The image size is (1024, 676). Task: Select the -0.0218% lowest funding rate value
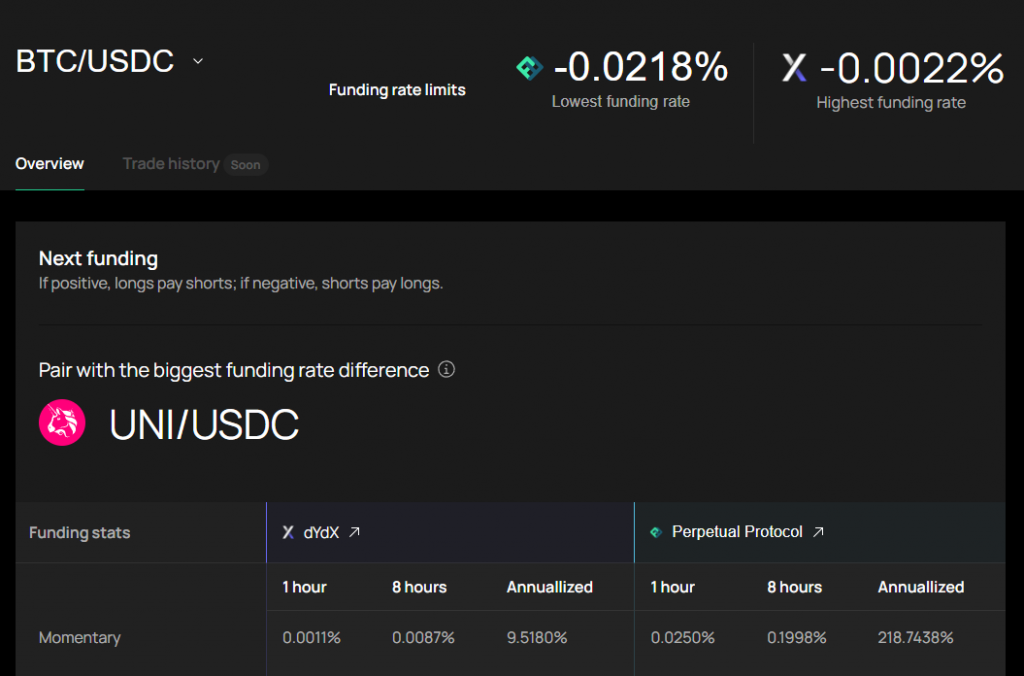[x=640, y=68]
